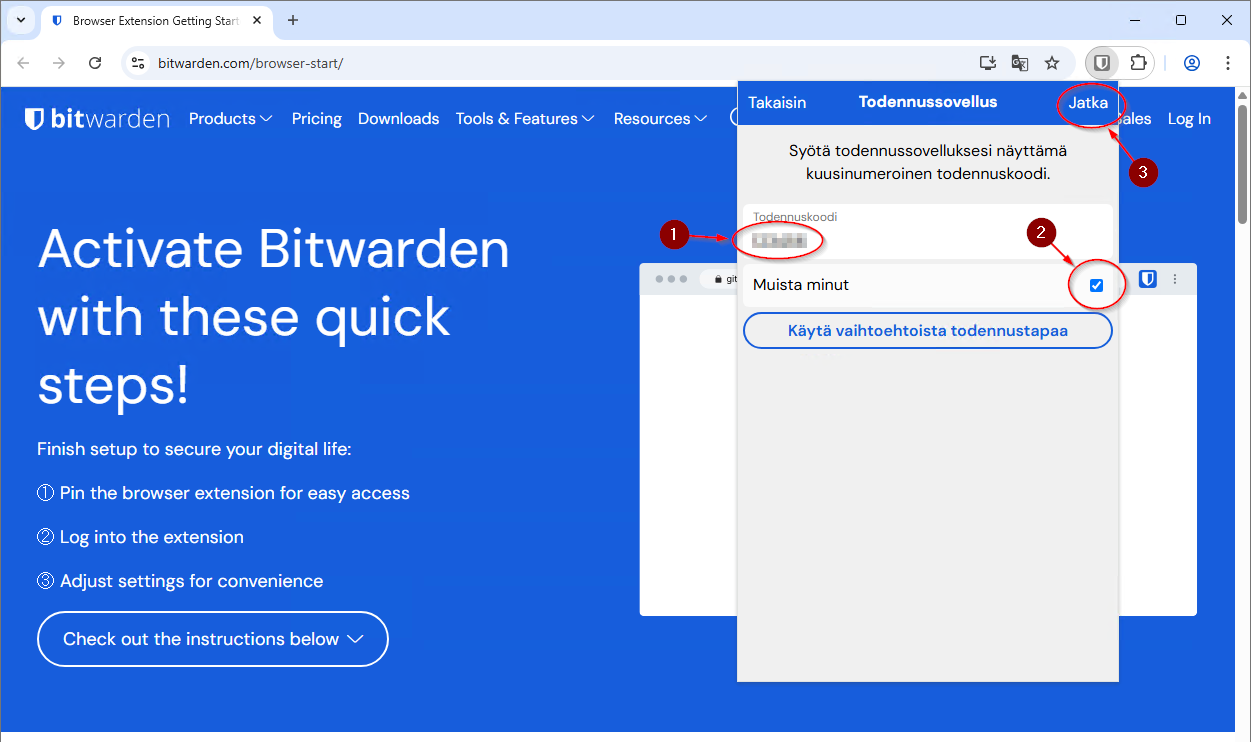Screen dimensions: 1251x742
Task: Expand the Resources menu
Action: tap(660, 119)
